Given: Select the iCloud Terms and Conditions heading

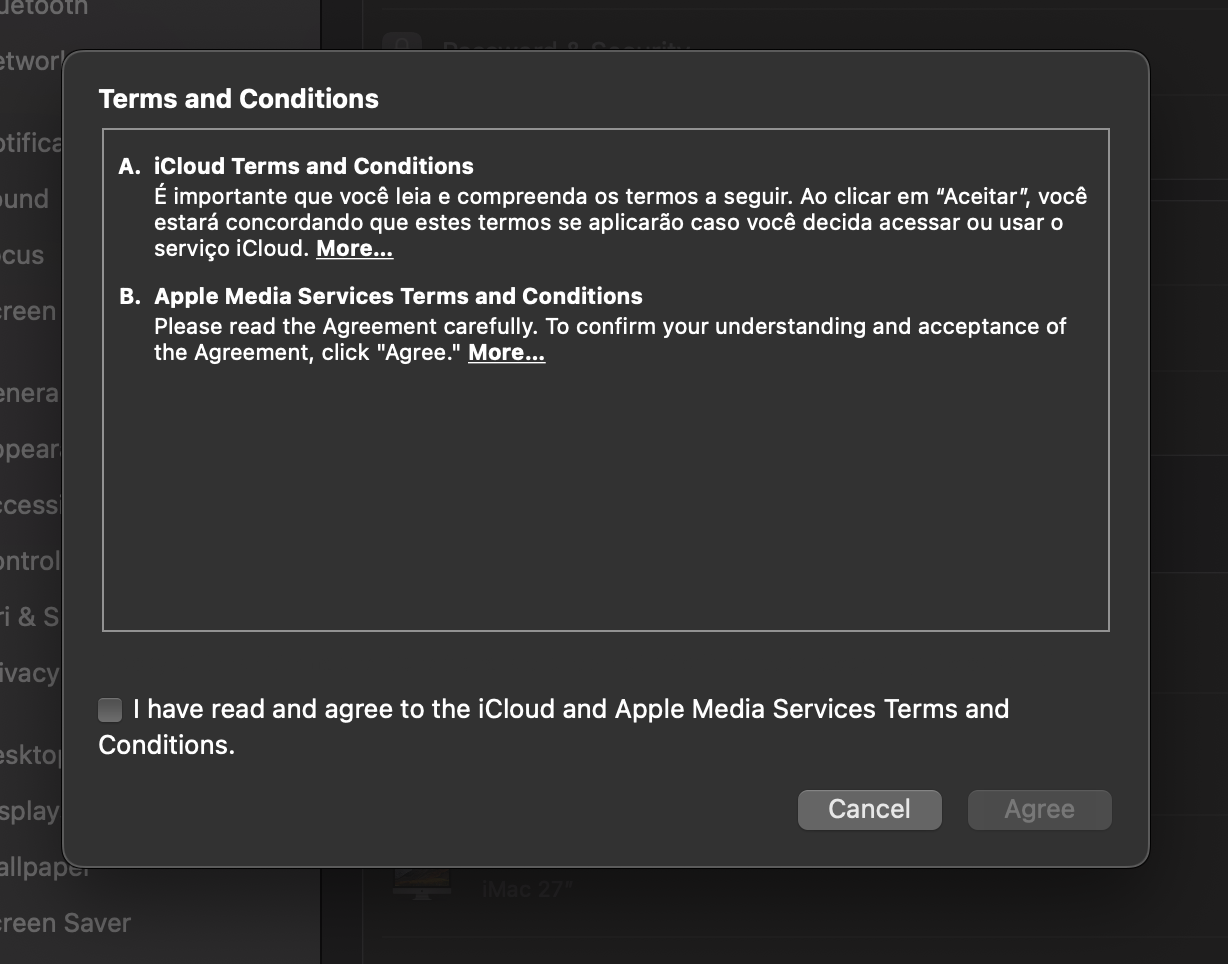Looking at the screenshot, I should point(313,166).
